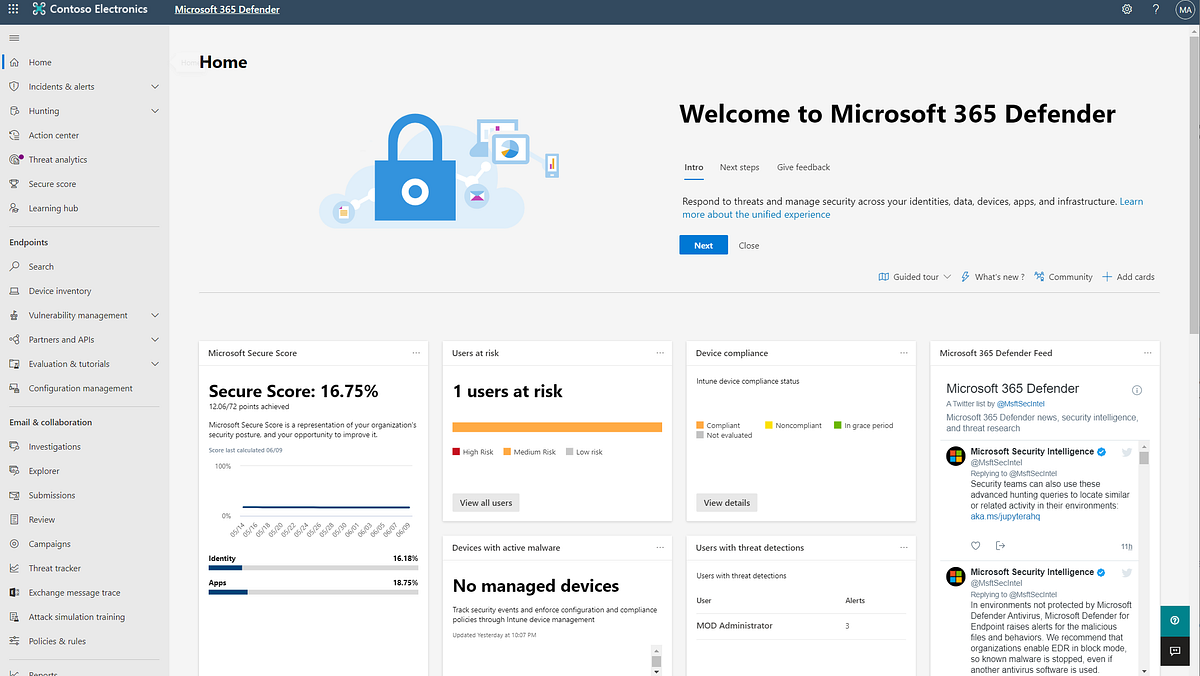Like the first Microsoft Security Intelligence tweet
The image size is (1200, 676).
976,545
